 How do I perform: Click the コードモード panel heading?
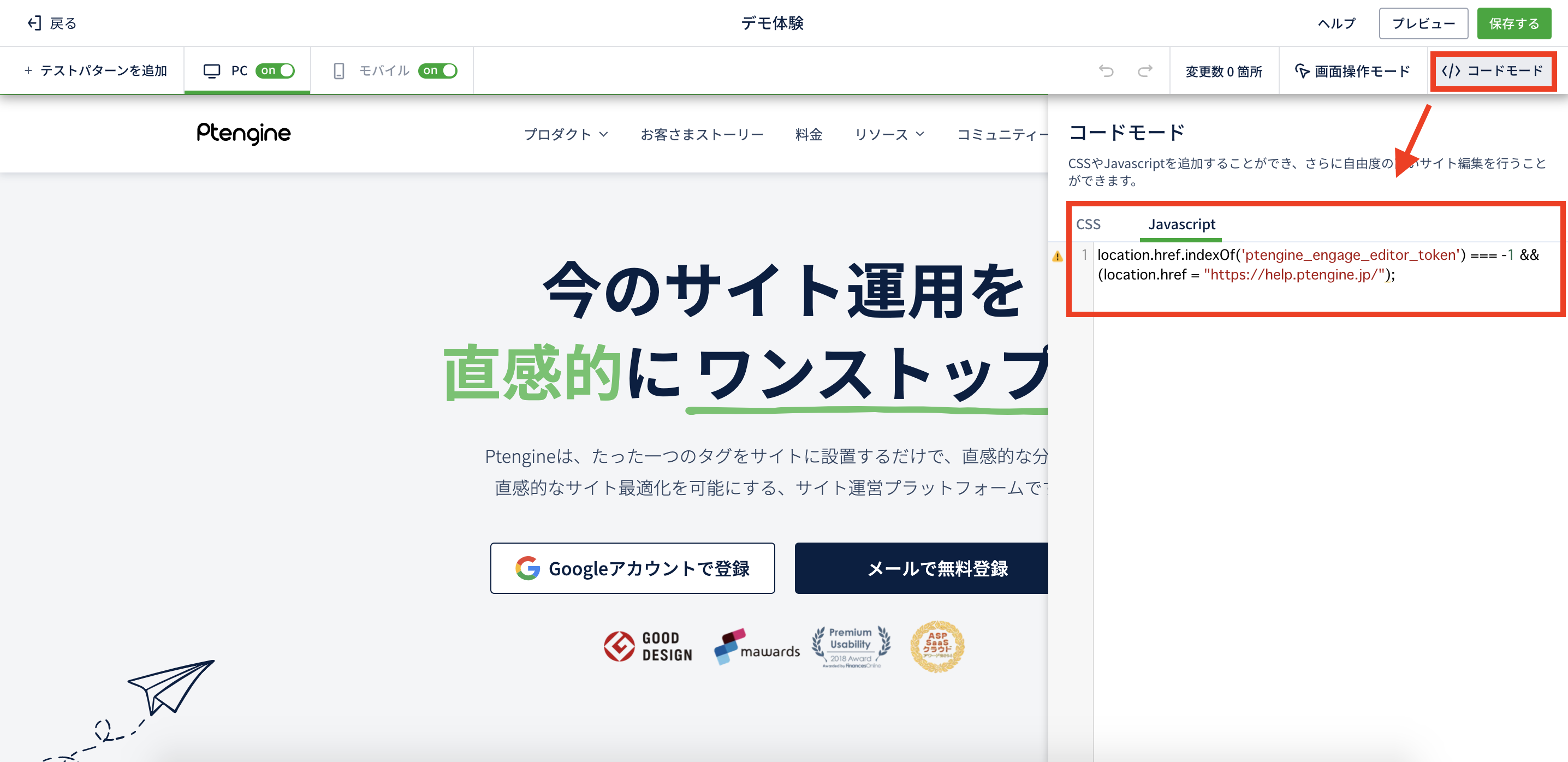1127,132
